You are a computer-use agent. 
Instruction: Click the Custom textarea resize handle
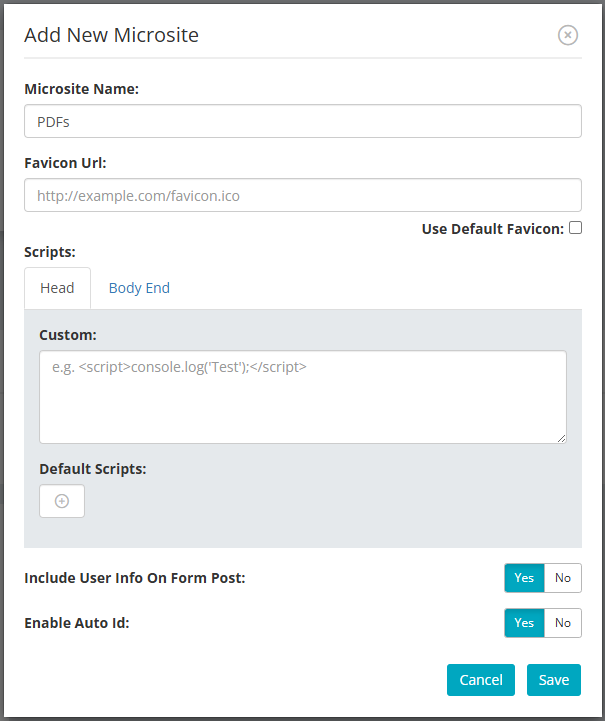[x=561, y=438]
